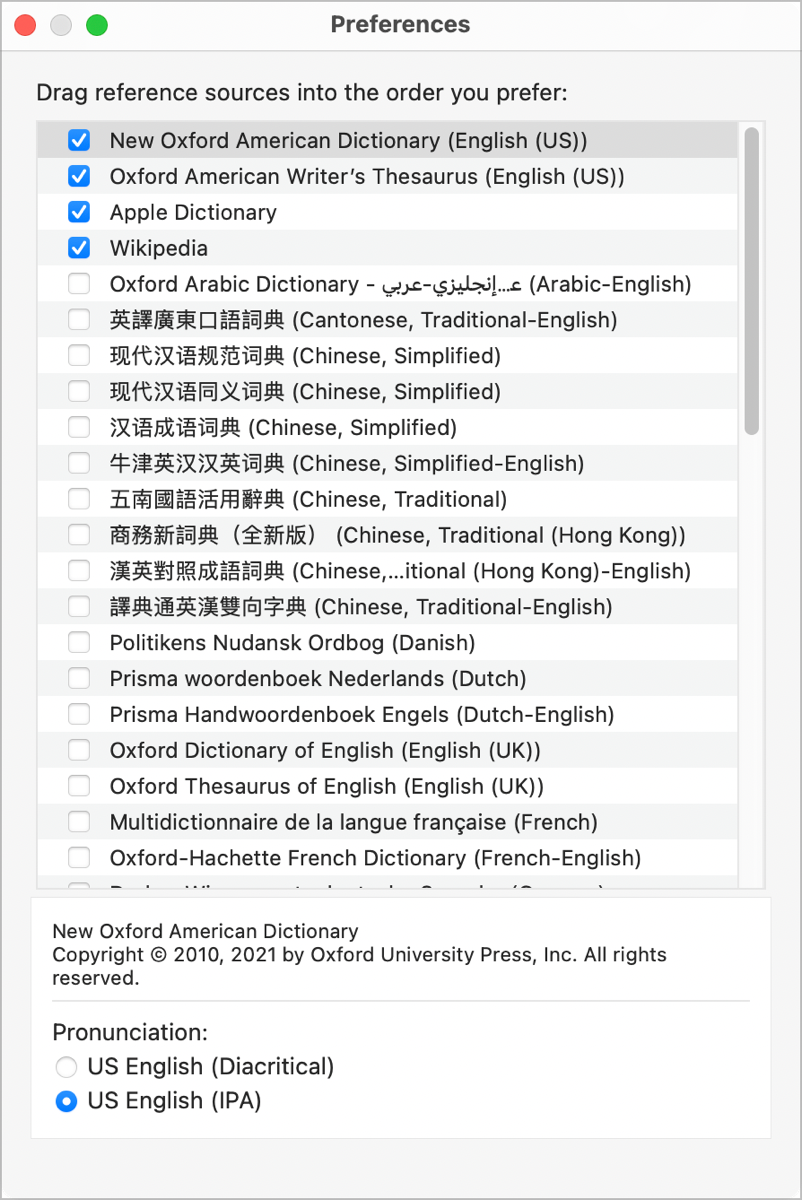The width and height of the screenshot is (802, 1200).
Task: Uncheck New Oxford American Dictionary checkbox
Action: click(x=79, y=141)
